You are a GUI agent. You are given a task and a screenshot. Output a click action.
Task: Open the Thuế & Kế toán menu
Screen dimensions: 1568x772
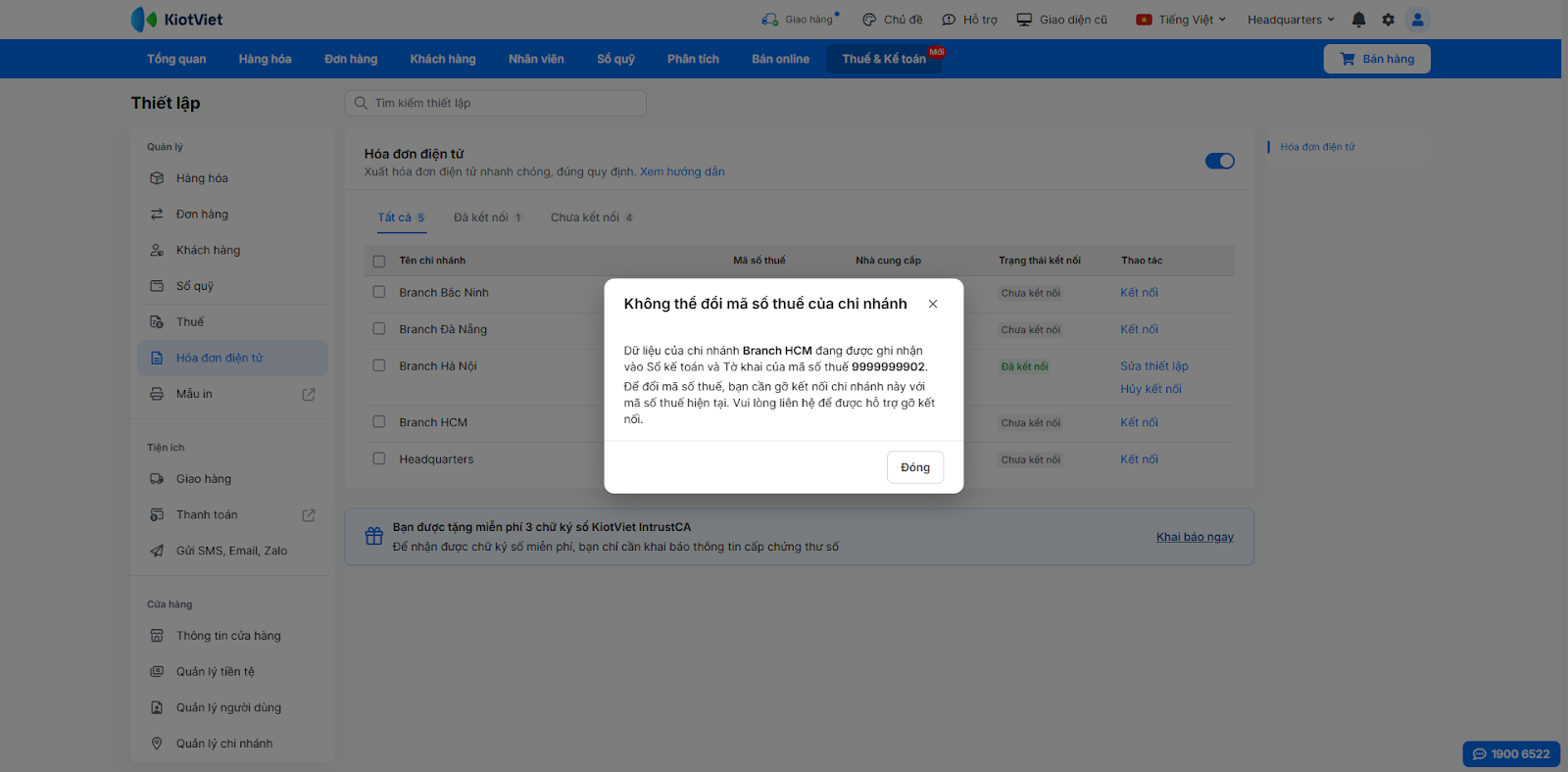click(884, 59)
